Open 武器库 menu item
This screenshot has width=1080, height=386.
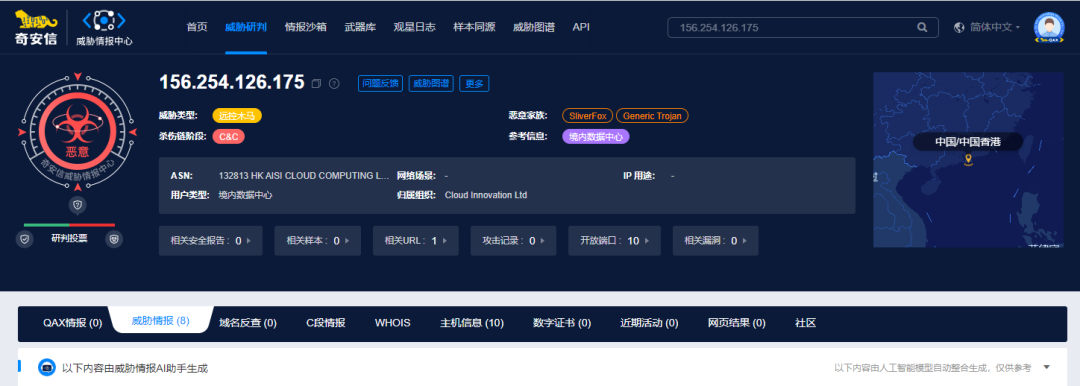(x=360, y=28)
